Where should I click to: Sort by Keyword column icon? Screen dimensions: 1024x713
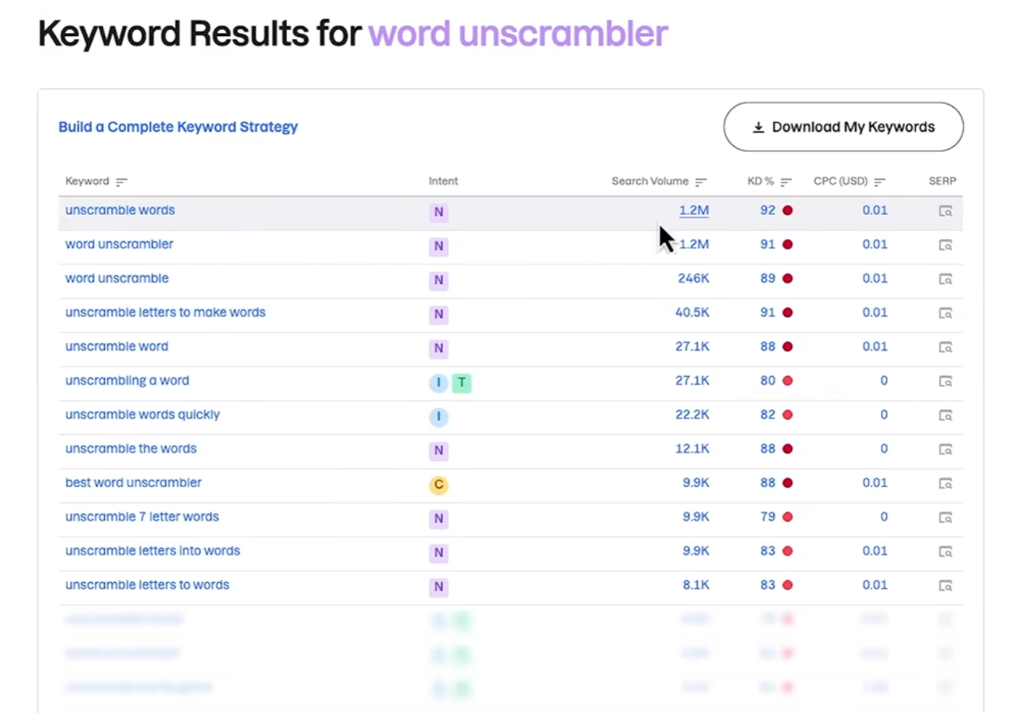pos(121,182)
